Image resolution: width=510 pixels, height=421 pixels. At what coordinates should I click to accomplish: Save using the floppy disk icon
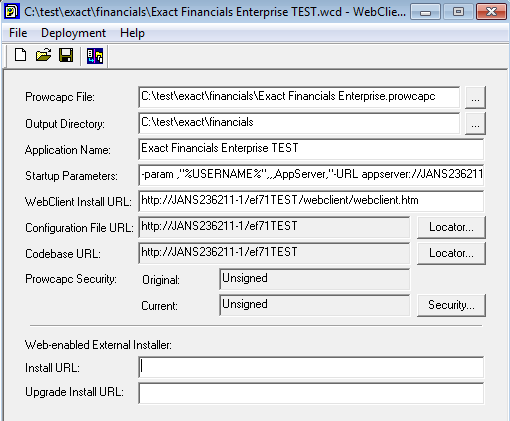pyautogui.click(x=66, y=55)
